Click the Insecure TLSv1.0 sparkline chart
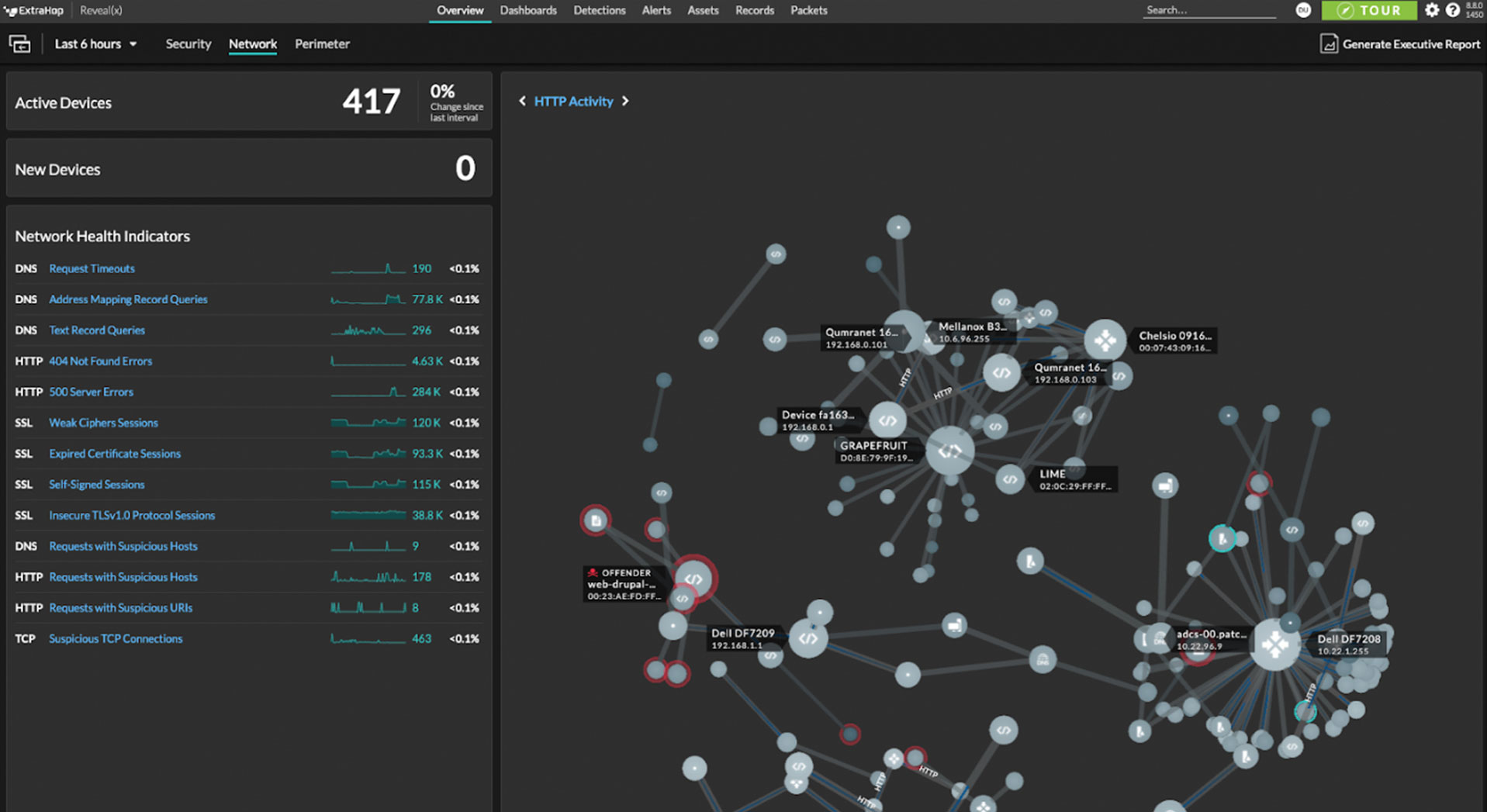1487x812 pixels. pyautogui.click(x=368, y=515)
